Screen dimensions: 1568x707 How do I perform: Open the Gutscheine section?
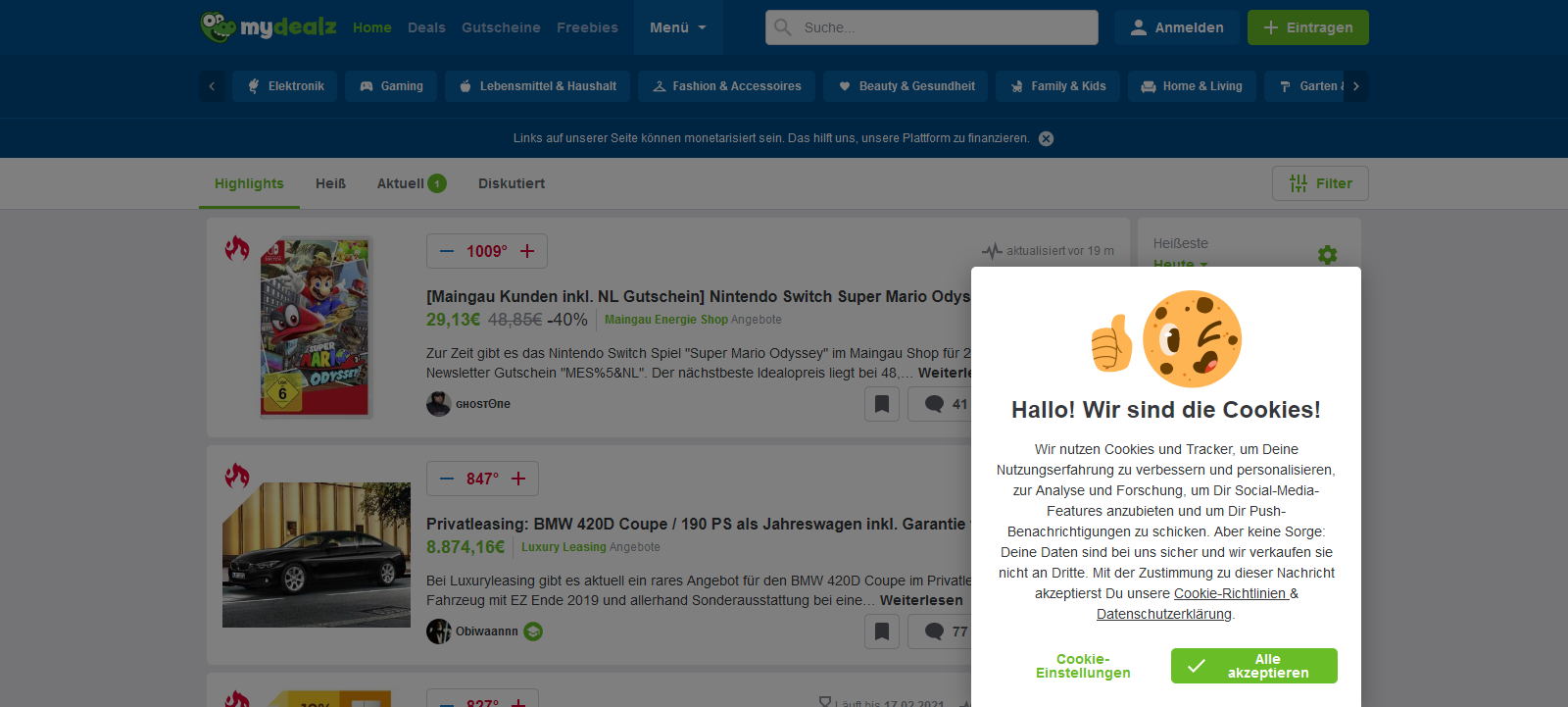(501, 27)
